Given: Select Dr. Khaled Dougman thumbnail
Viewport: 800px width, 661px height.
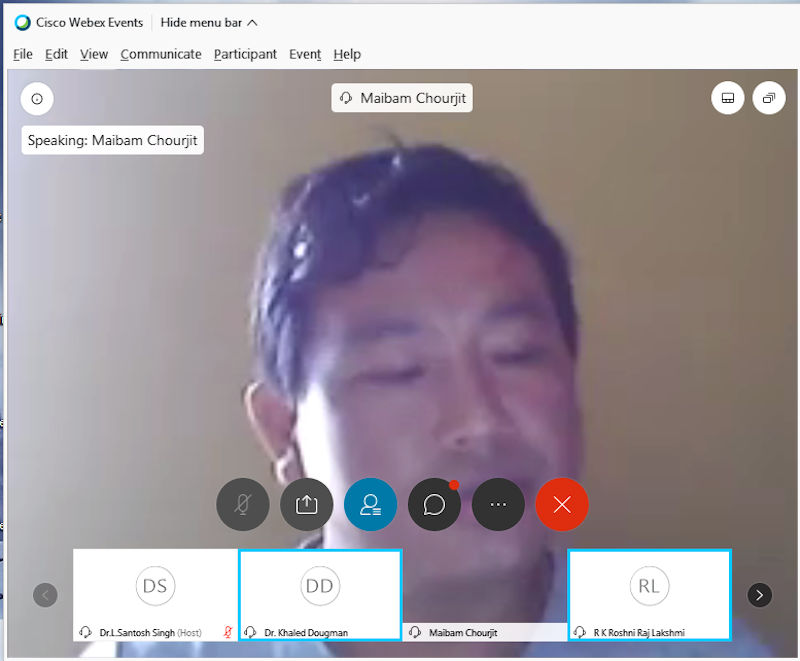Looking at the screenshot, I should (x=320, y=595).
